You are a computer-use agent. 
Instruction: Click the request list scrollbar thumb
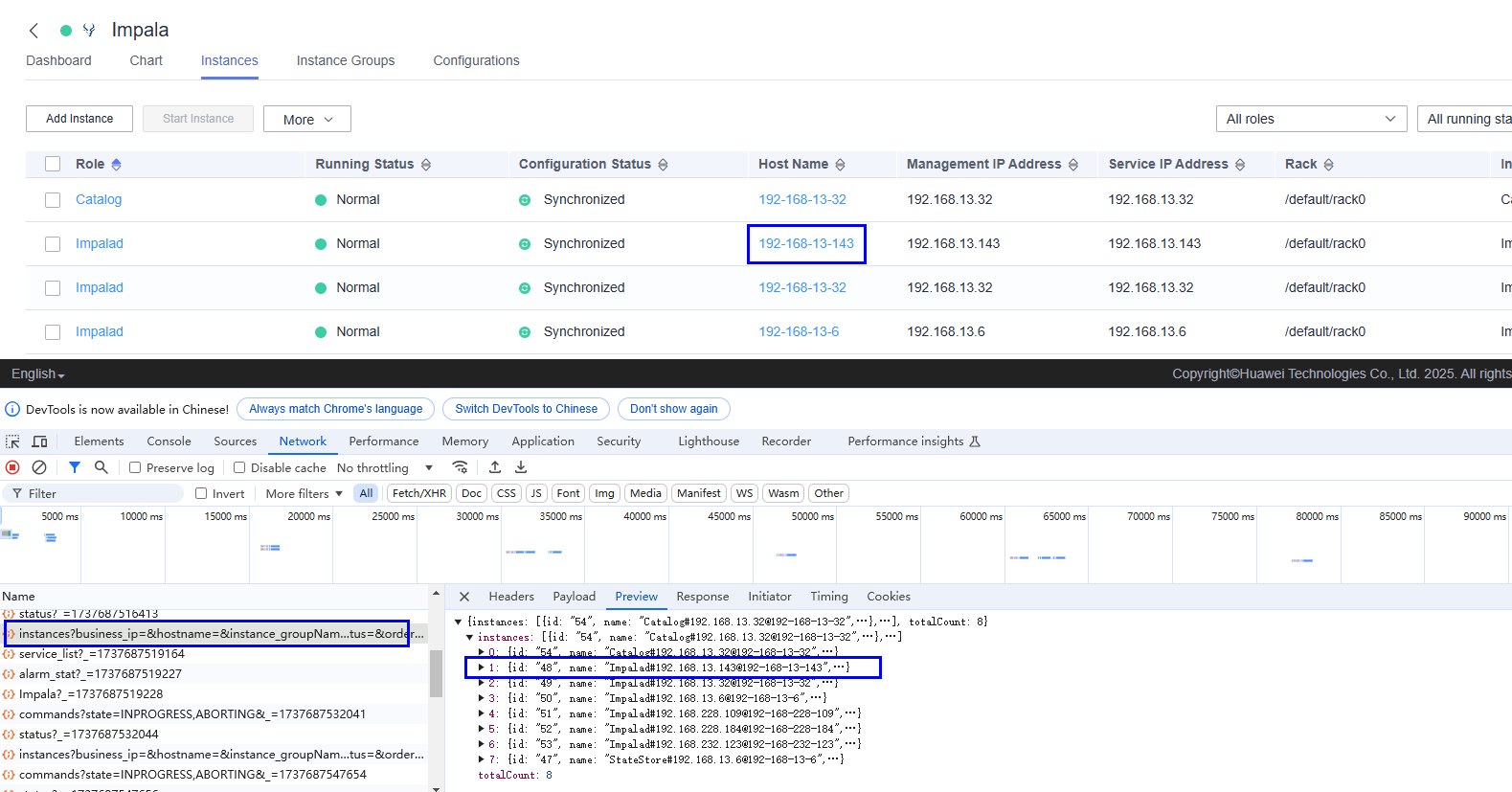click(x=437, y=674)
